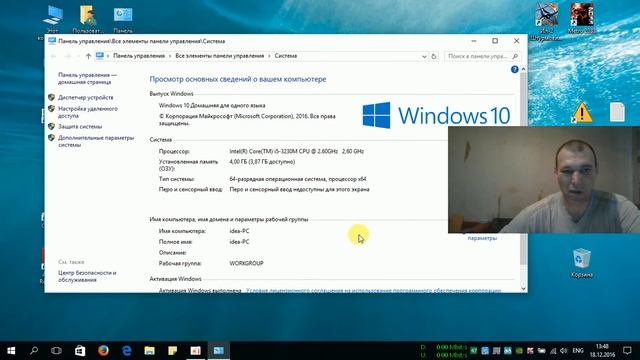Open Защита системы link
The width and height of the screenshot is (640, 360).
[x=80, y=127]
